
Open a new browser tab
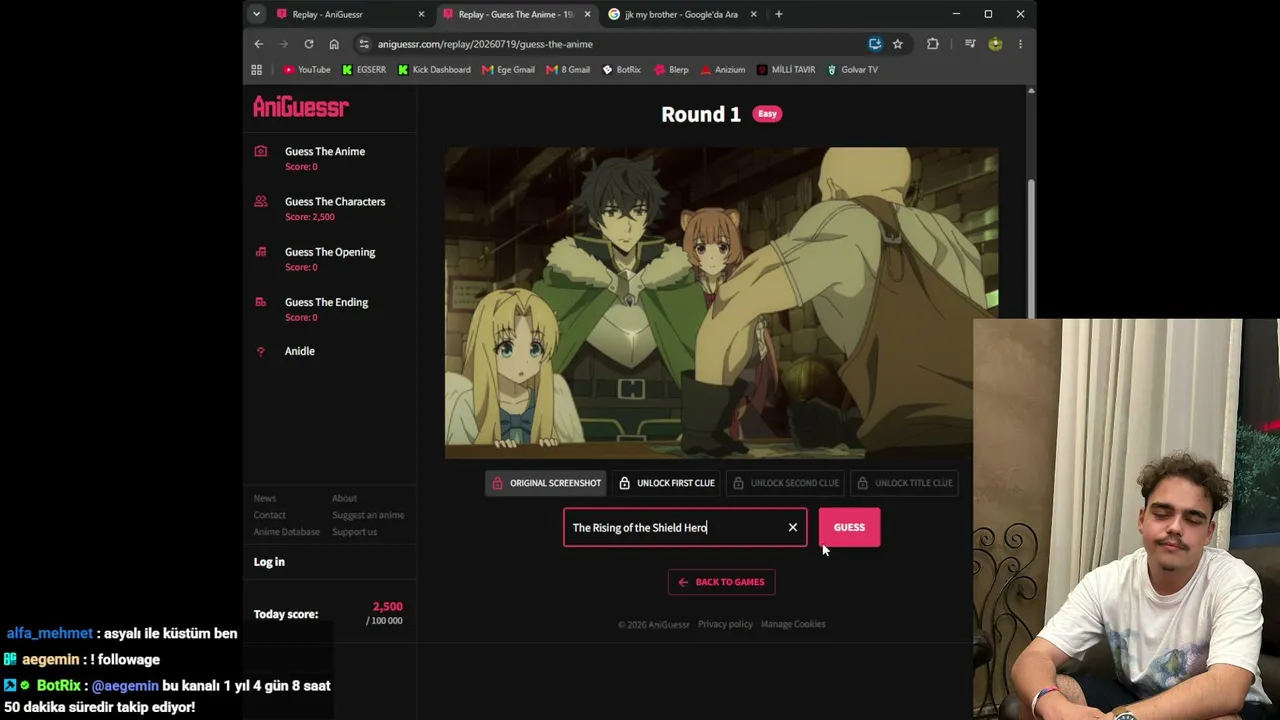pyautogui.click(x=779, y=14)
